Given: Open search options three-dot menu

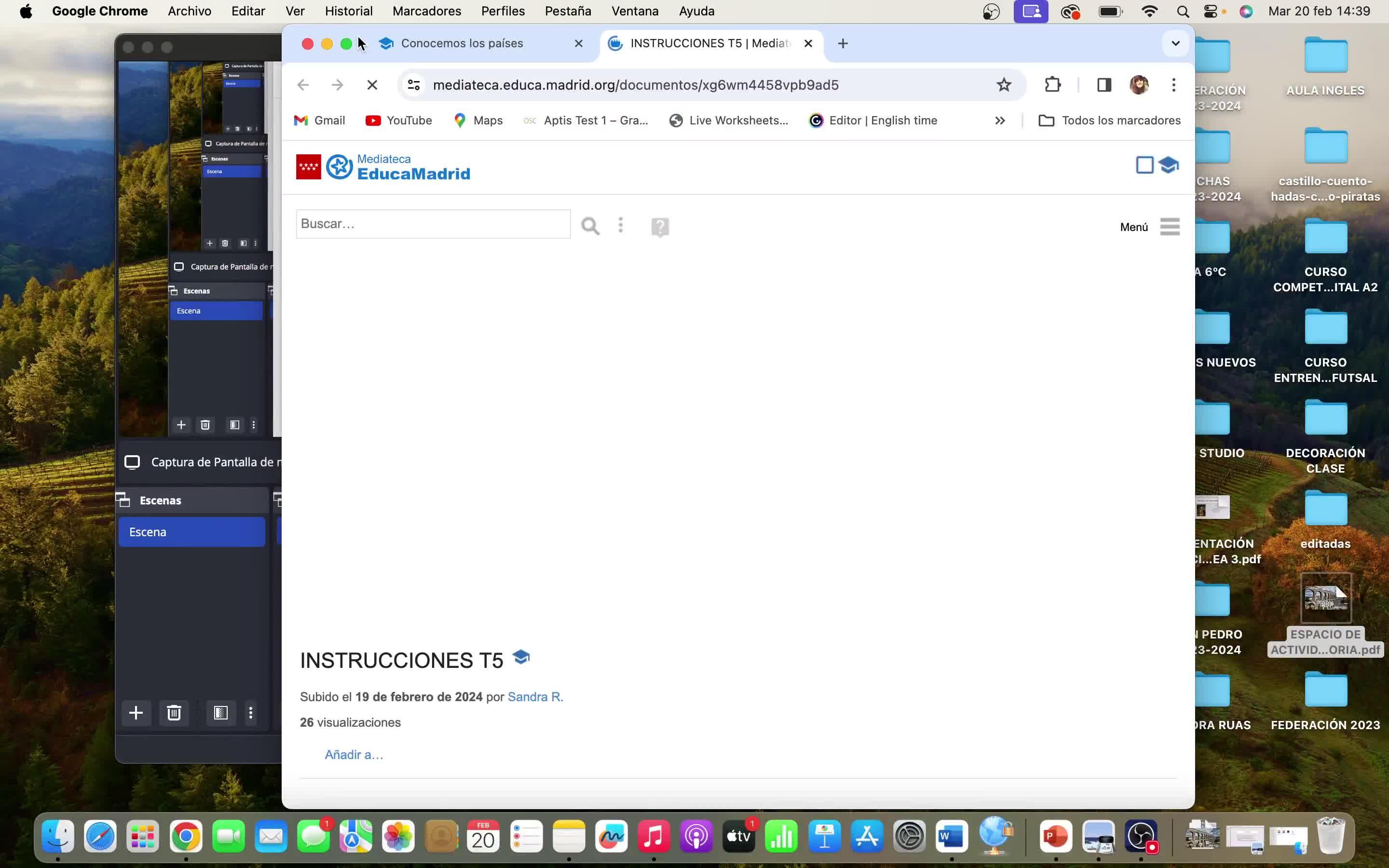Looking at the screenshot, I should coord(620,225).
